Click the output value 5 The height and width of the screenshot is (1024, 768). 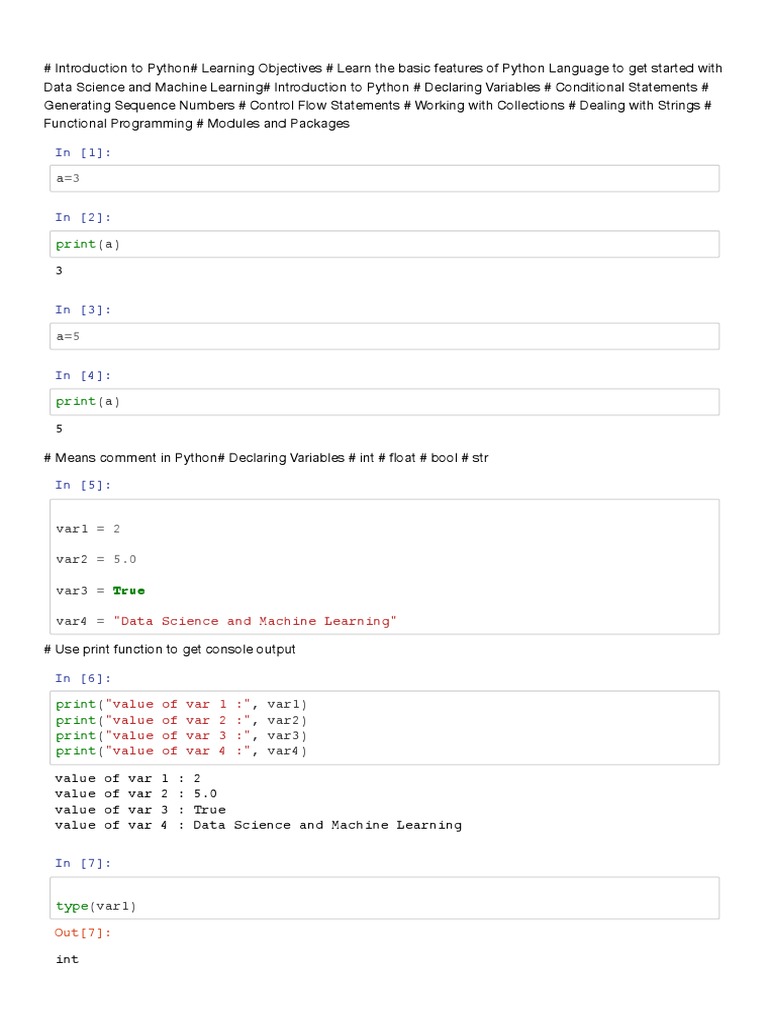click(60, 428)
